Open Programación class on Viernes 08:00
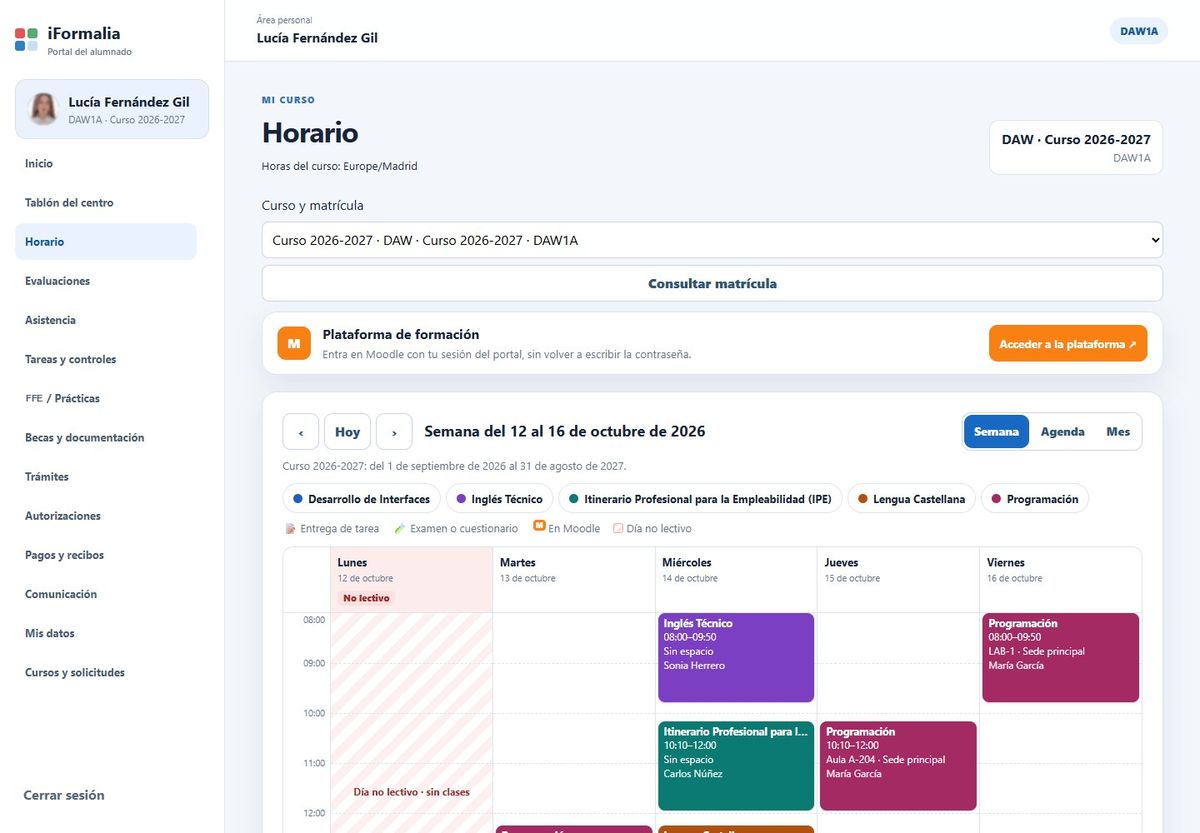The width and height of the screenshot is (1200, 833). click(x=1061, y=658)
